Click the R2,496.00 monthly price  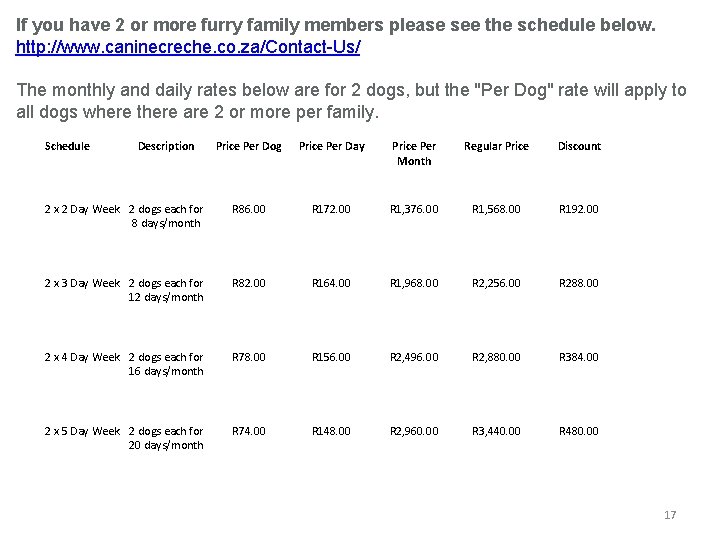pyautogui.click(x=414, y=357)
